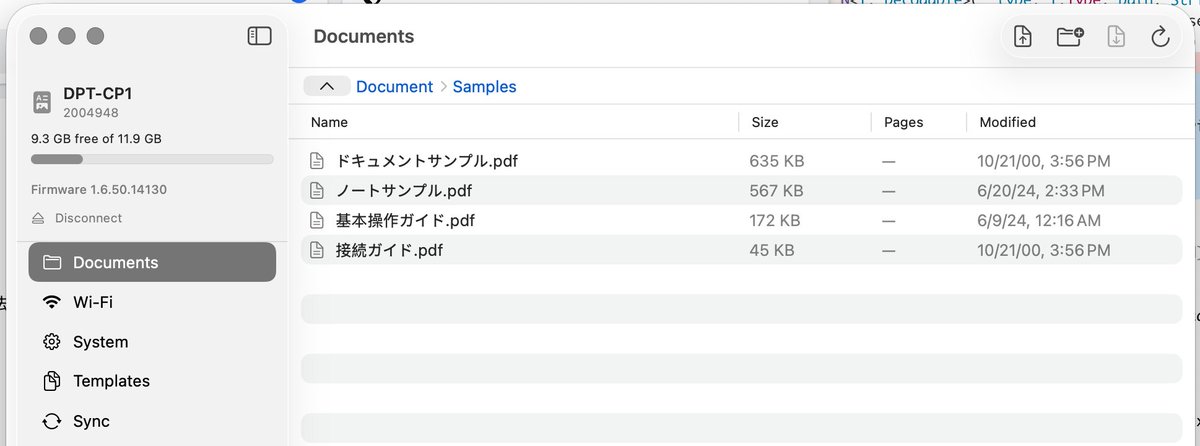
Task: Click the eject icon beside Disconnect
Action: click(38, 218)
